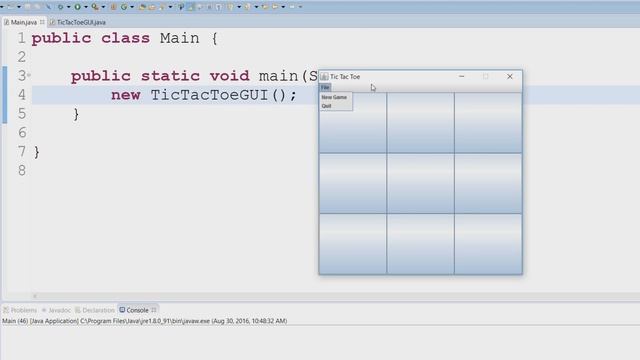Switch to the Main.java editor tab
This screenshot has width=640, height=360.
click(23, 22)
